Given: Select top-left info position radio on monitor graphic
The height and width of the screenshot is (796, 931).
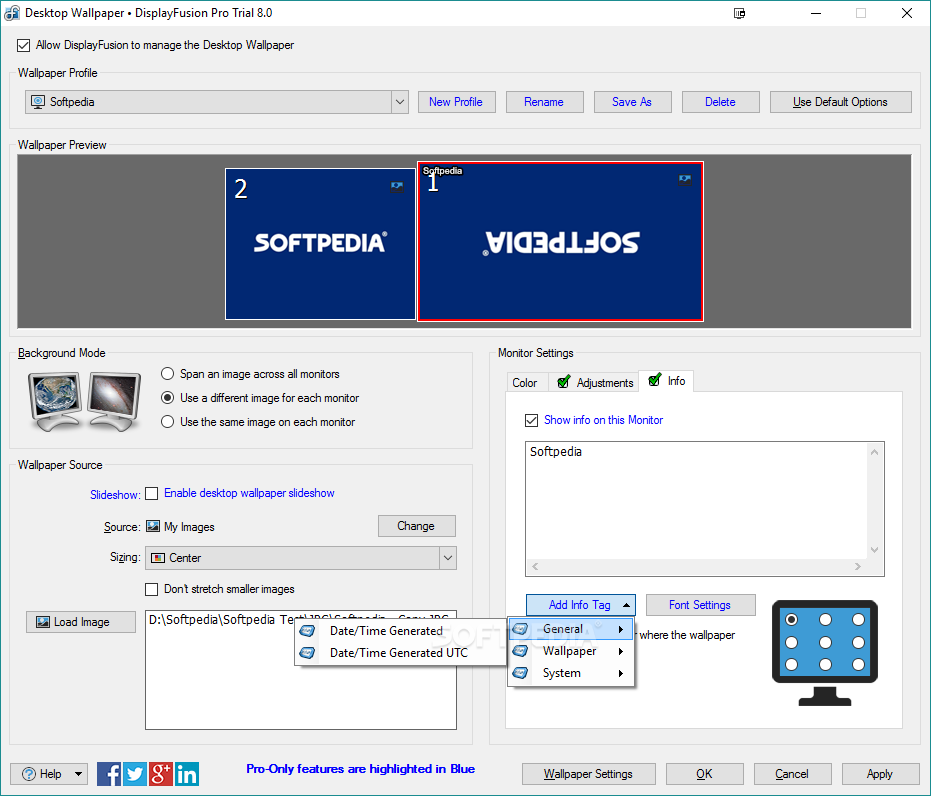Looking at the screenshot, I should 791,620.
